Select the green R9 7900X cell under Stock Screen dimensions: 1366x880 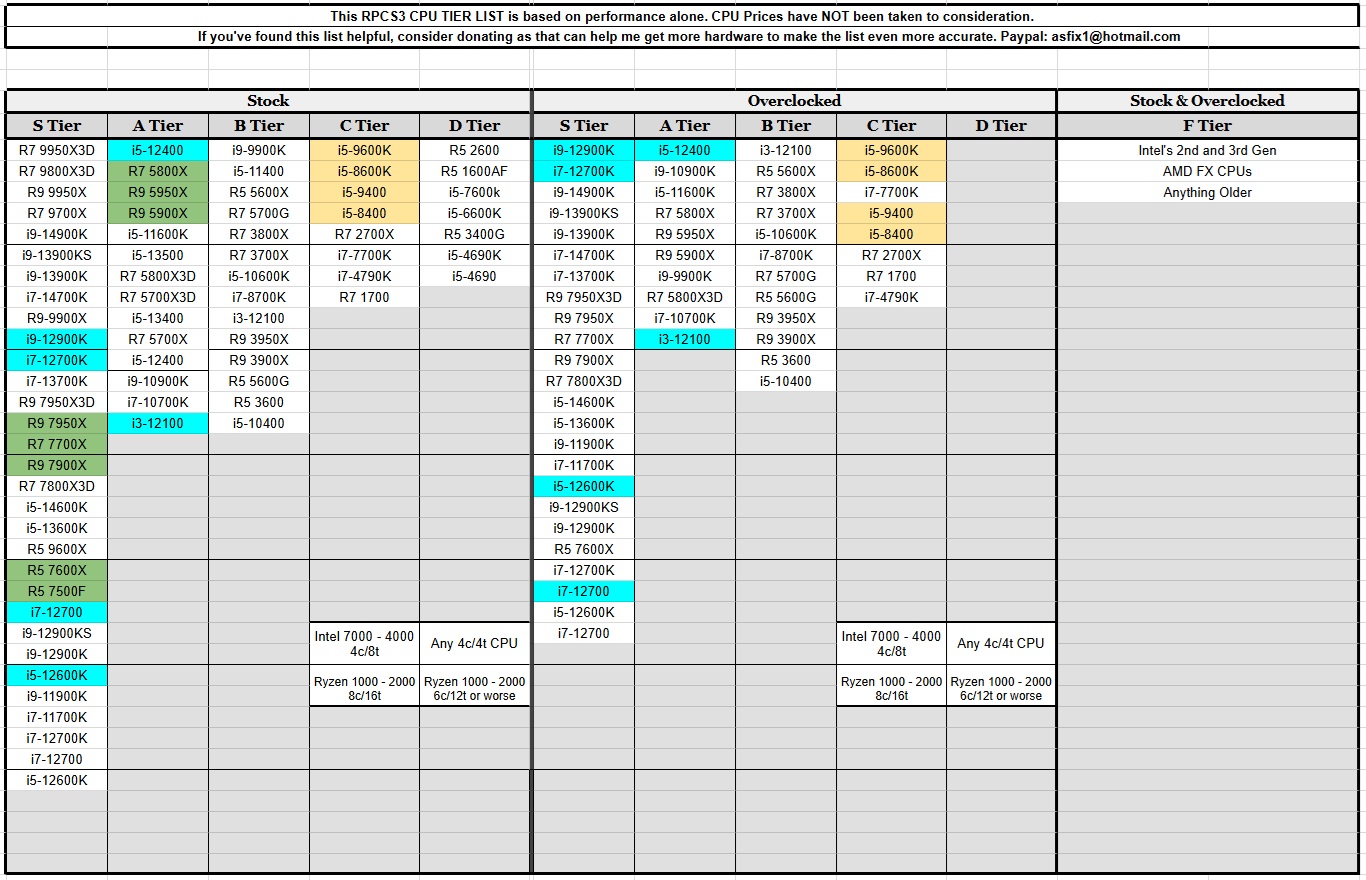[x=57, y=465]
